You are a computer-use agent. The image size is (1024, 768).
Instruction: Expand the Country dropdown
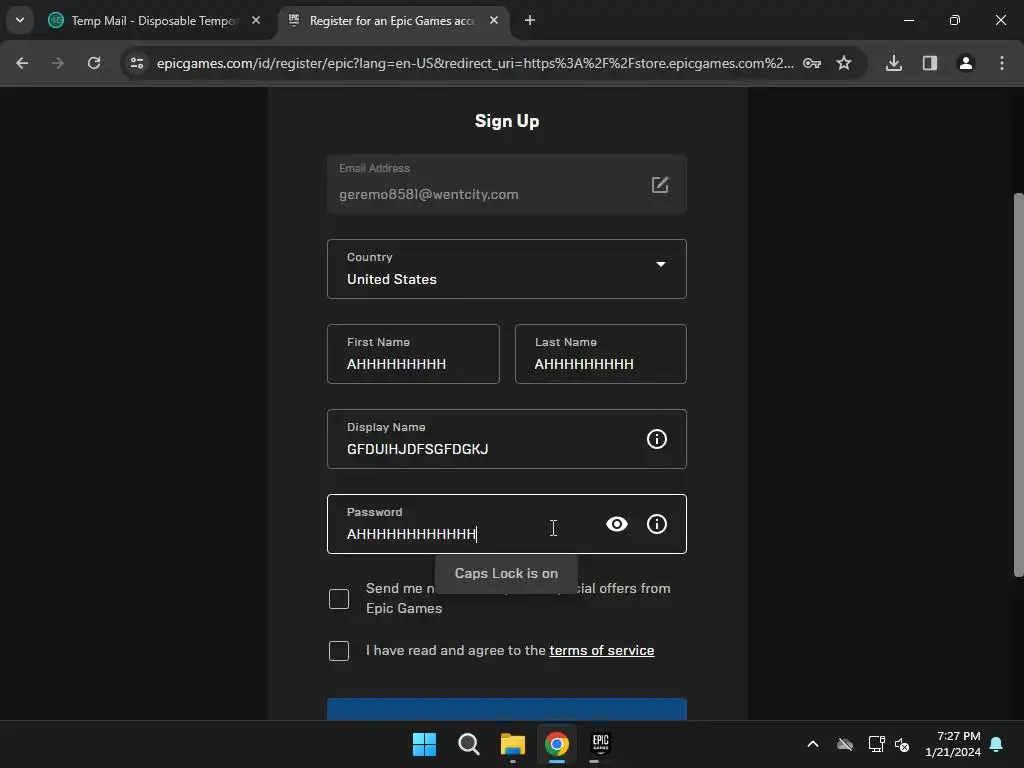coord(507,269)
